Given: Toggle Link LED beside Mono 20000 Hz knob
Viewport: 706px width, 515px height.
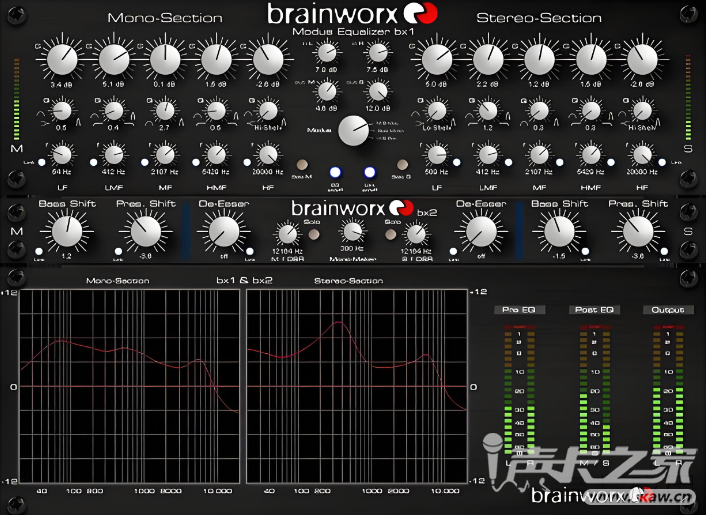Looking at the screenshot, I should (x=247, y=163).
